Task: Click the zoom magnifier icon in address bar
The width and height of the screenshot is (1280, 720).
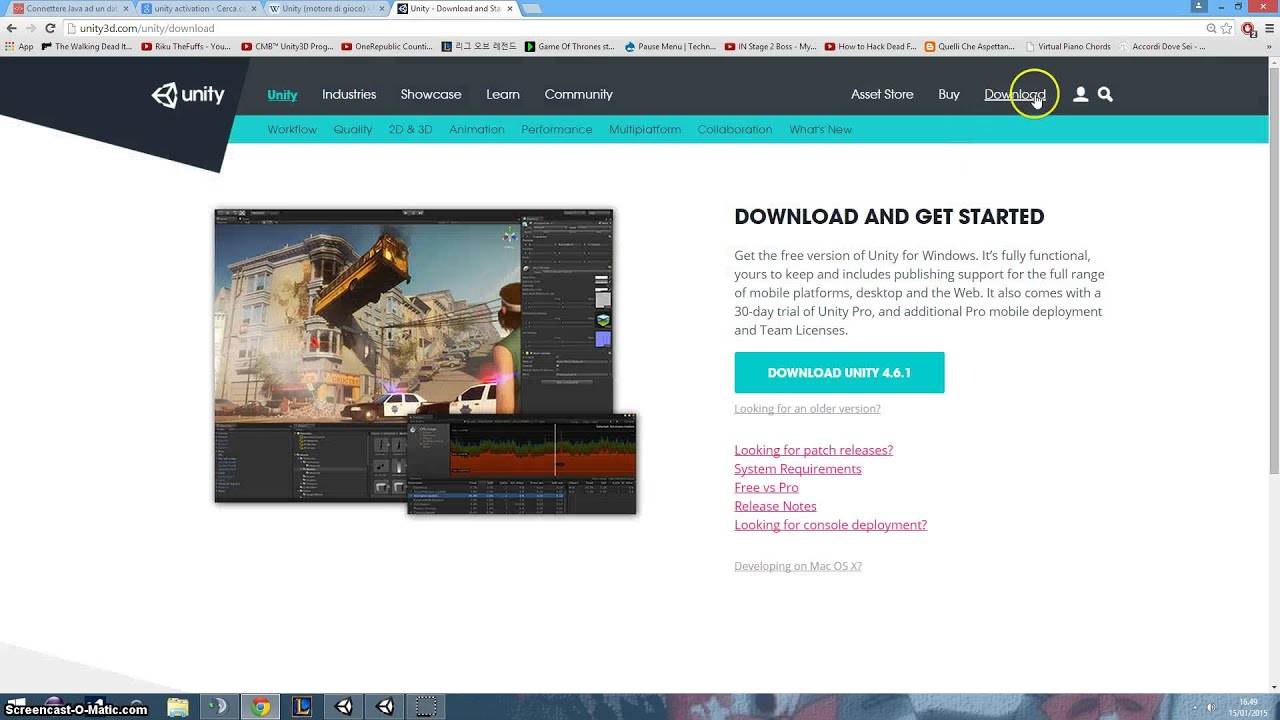Action: [1211, 28]
